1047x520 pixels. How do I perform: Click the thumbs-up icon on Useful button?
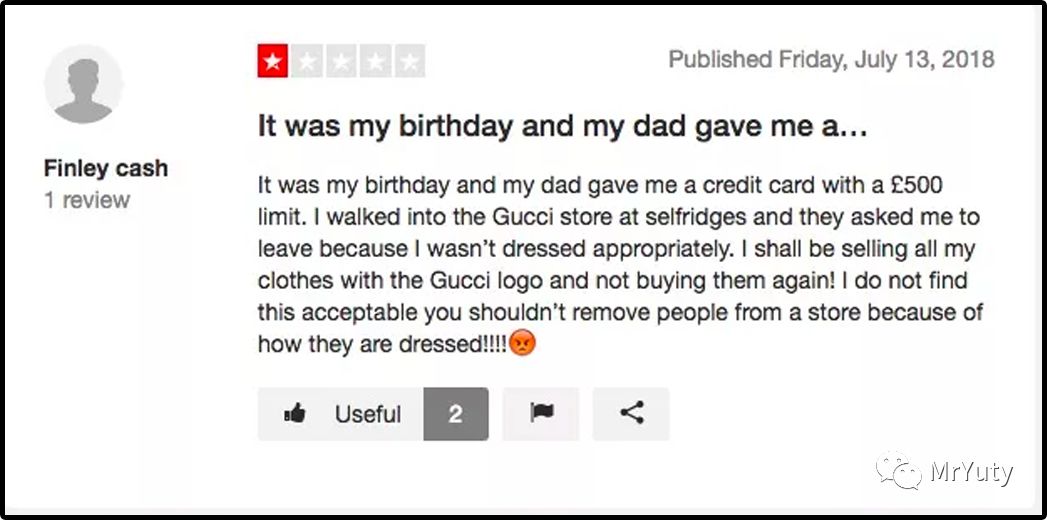pos(295,414)
